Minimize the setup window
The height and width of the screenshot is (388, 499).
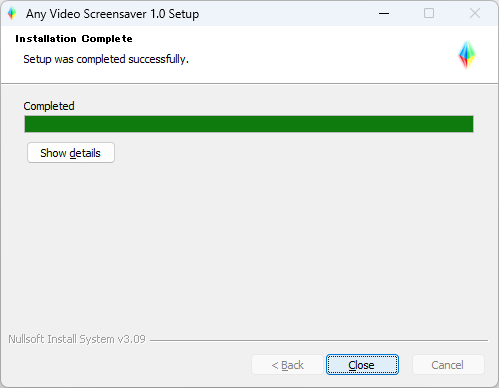[384, 14]
